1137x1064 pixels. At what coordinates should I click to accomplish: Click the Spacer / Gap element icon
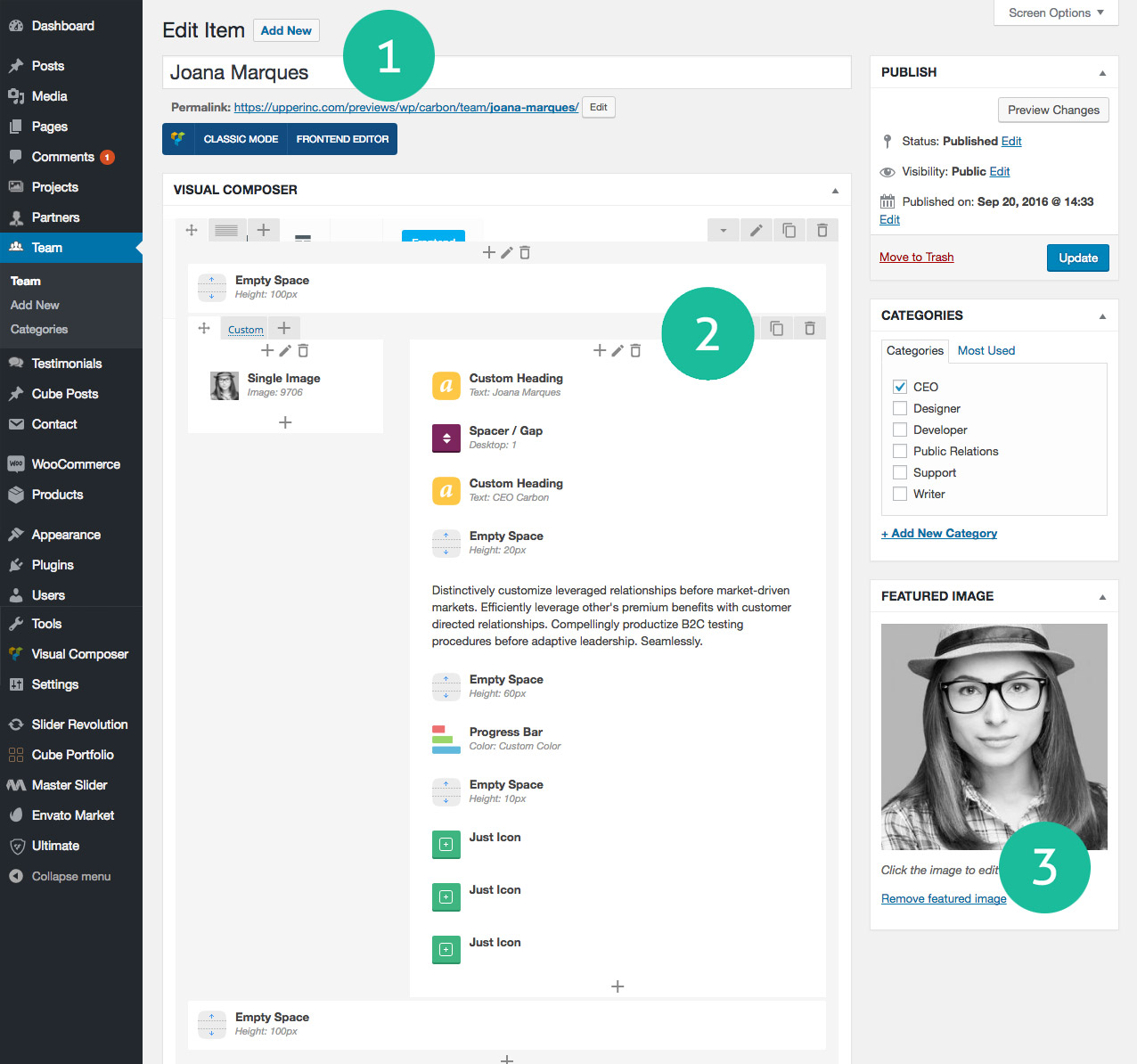coord(446,438)
